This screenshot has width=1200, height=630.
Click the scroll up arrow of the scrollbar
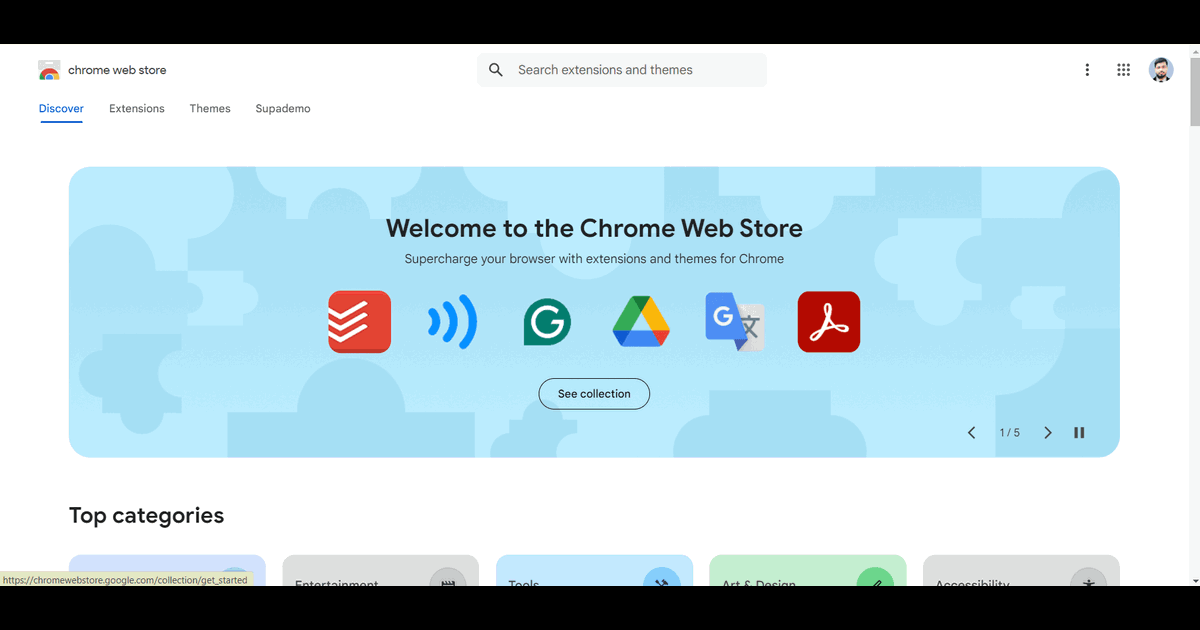1194,51
